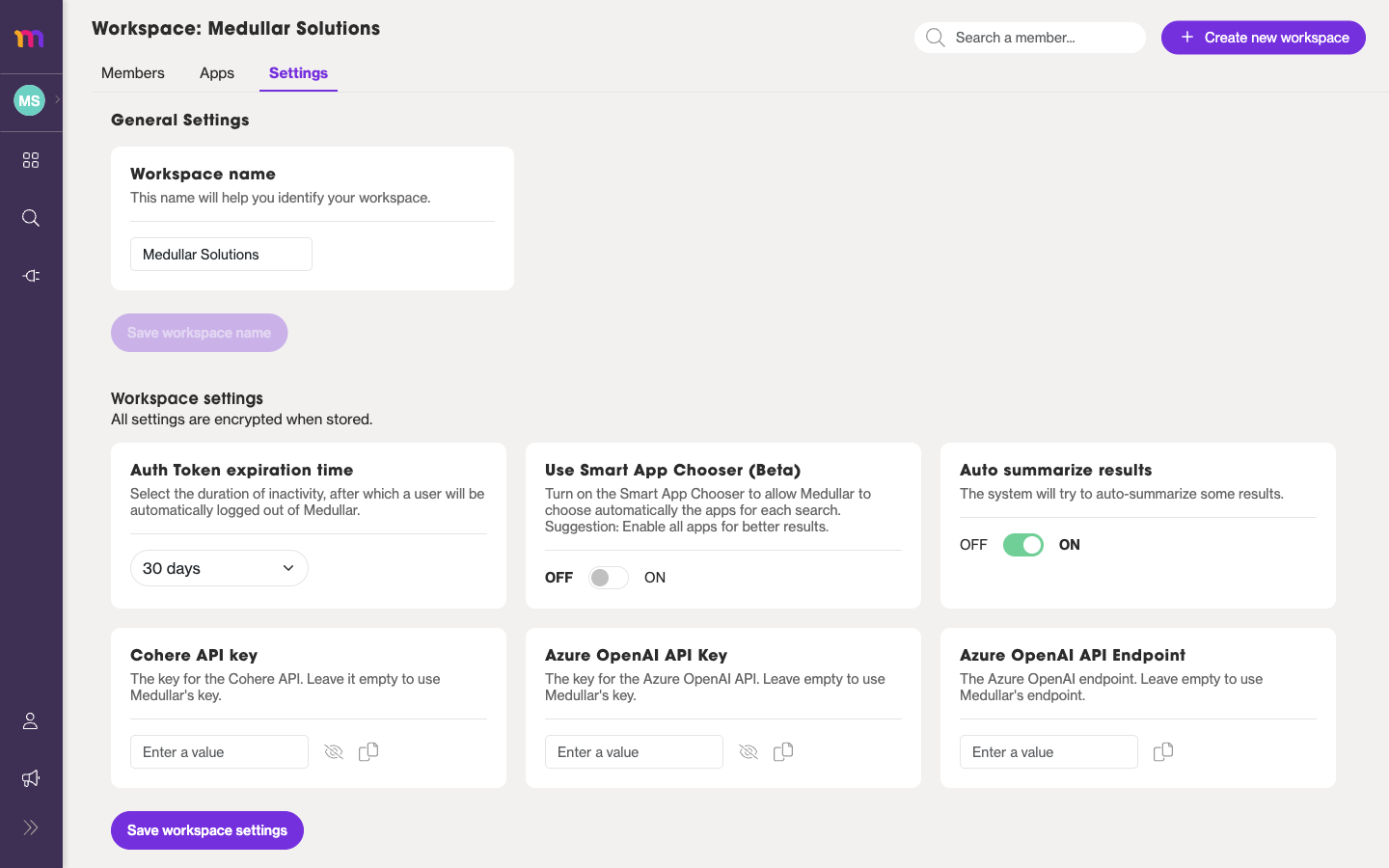Open the announcements megaphone icon
1389x868 pixels.
pos(31,778)
